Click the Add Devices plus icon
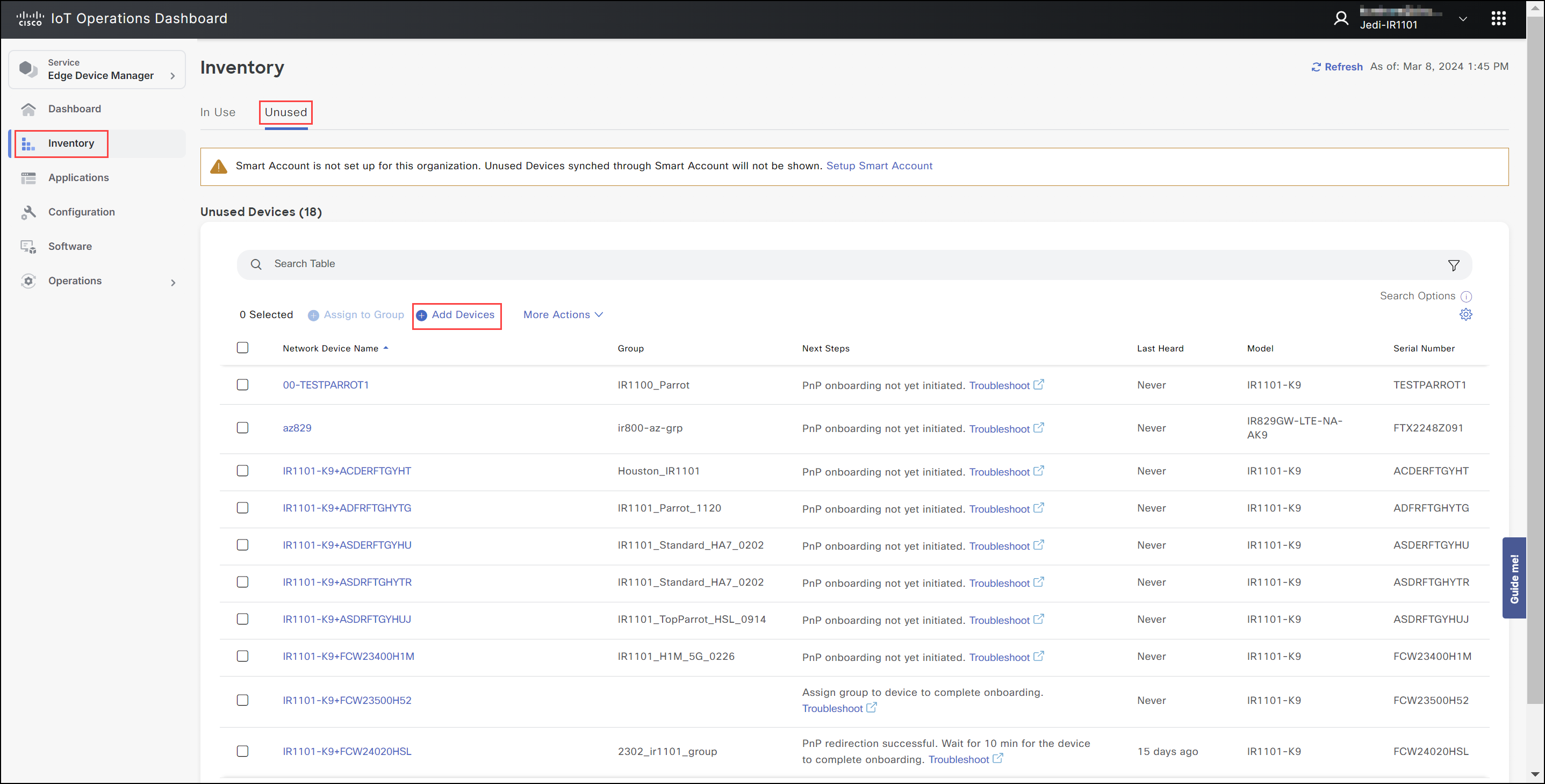Screen dimensions: 1545x784 pyautogui.click(x=422, y=315)
